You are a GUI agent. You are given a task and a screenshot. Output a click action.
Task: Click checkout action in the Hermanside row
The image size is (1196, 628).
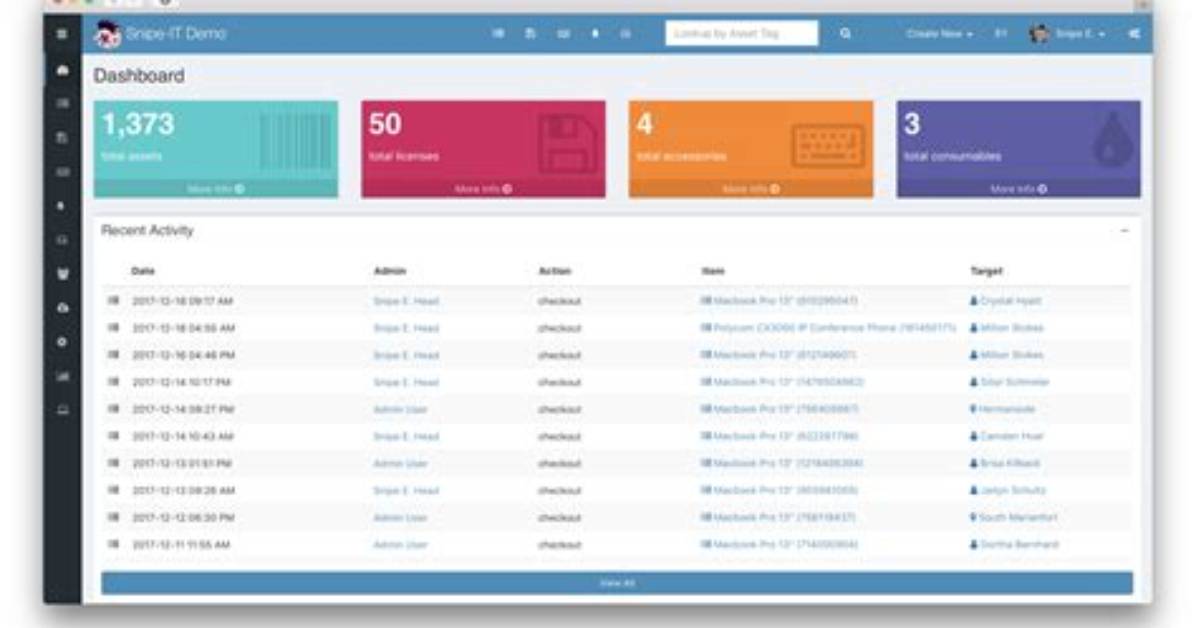coord(559,409)
